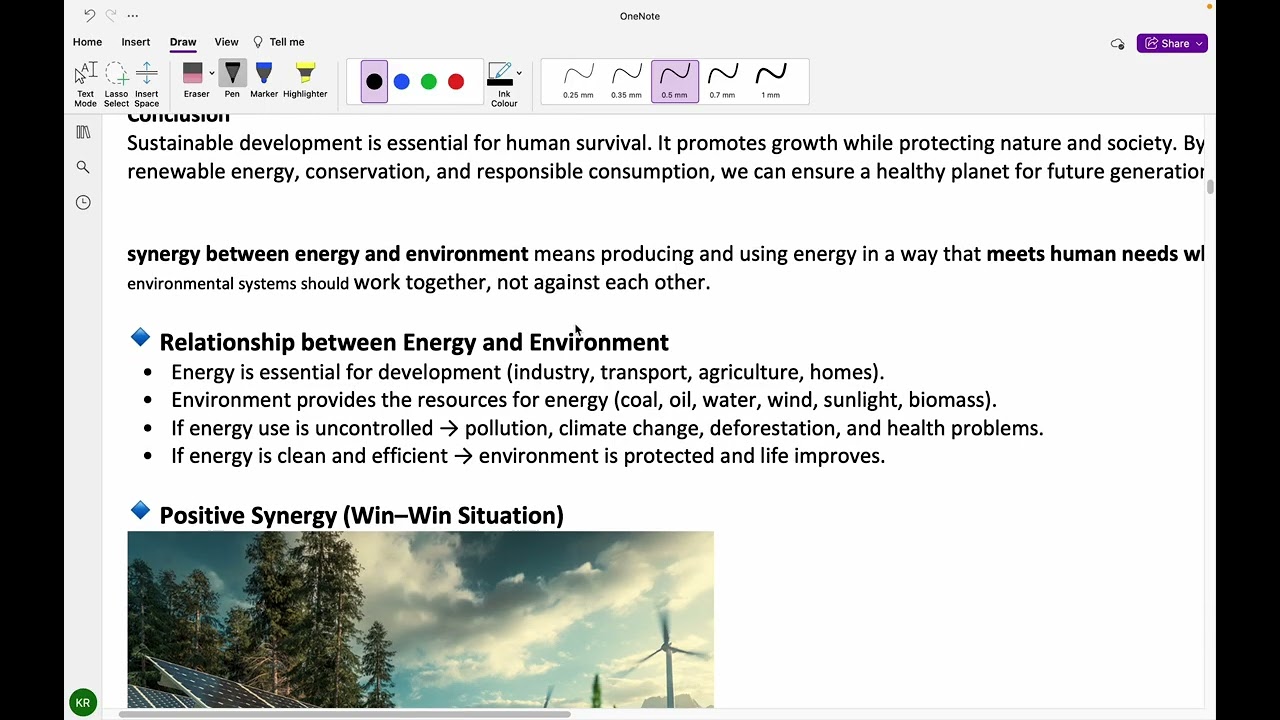Click the solar panel and wind turbine image
The image size is (1280, 720).
click(420, 620)
